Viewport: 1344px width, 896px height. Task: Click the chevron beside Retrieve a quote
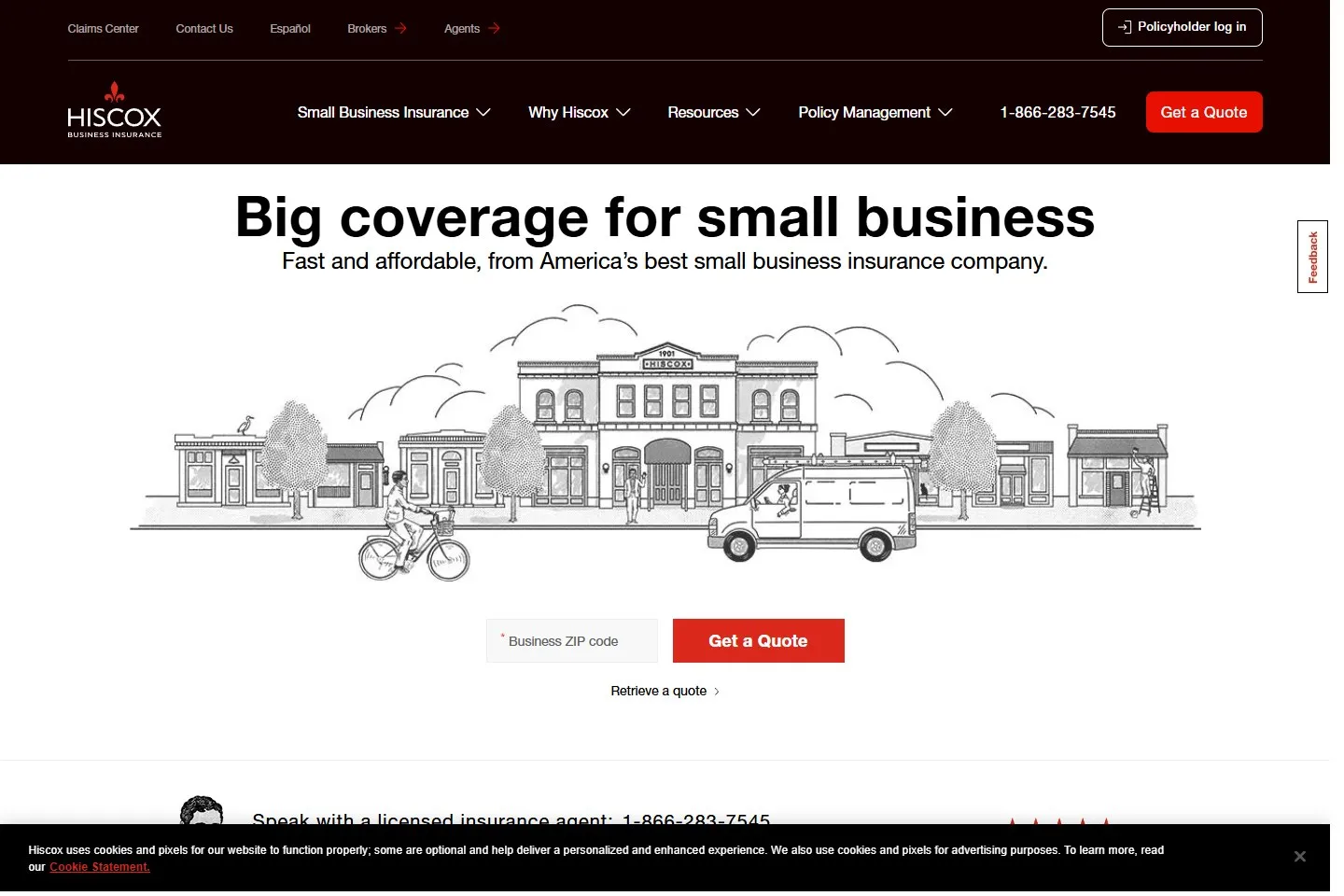(x=716, y=692)
